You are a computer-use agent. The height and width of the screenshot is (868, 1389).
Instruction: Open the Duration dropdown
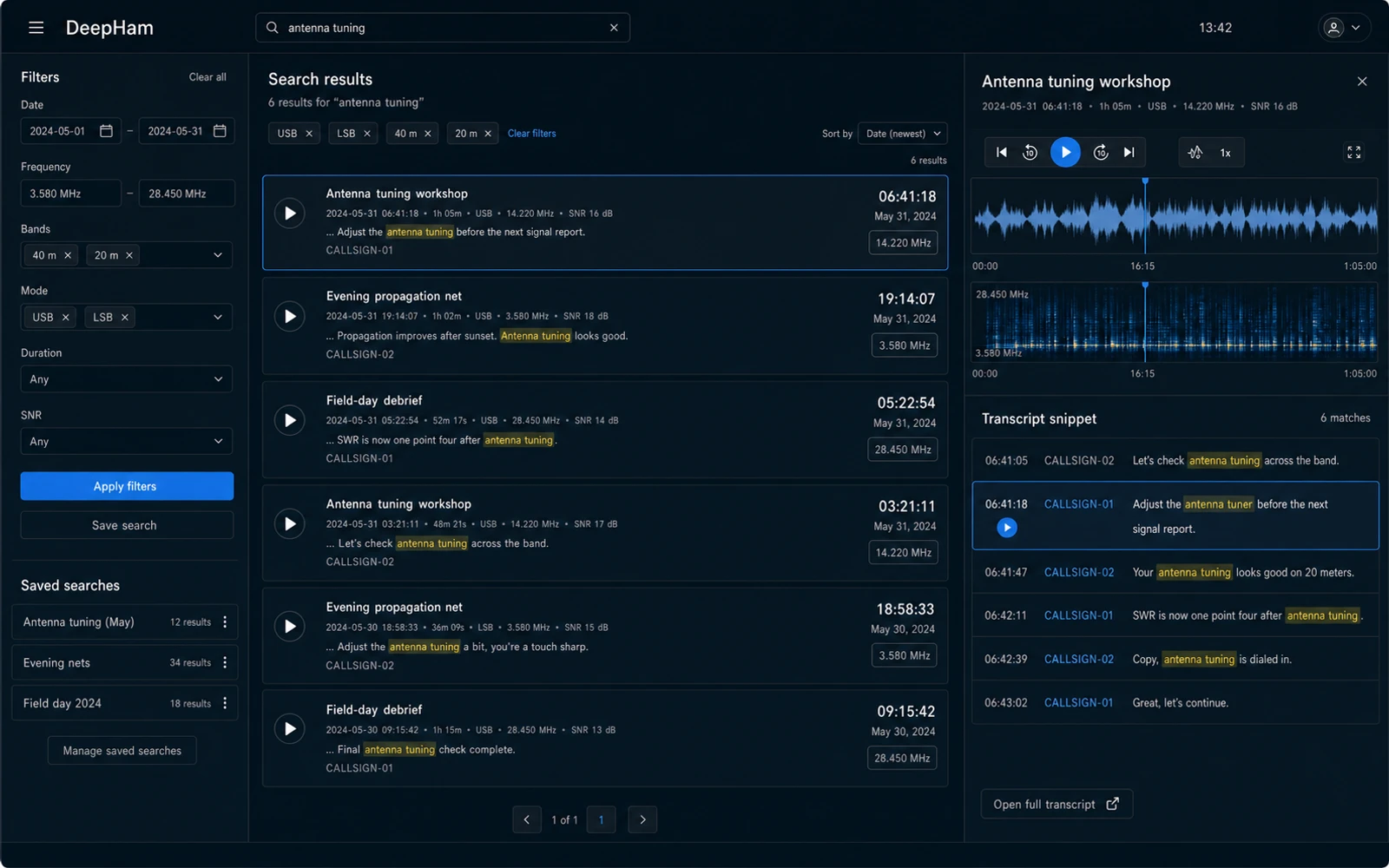click(127, 379)
